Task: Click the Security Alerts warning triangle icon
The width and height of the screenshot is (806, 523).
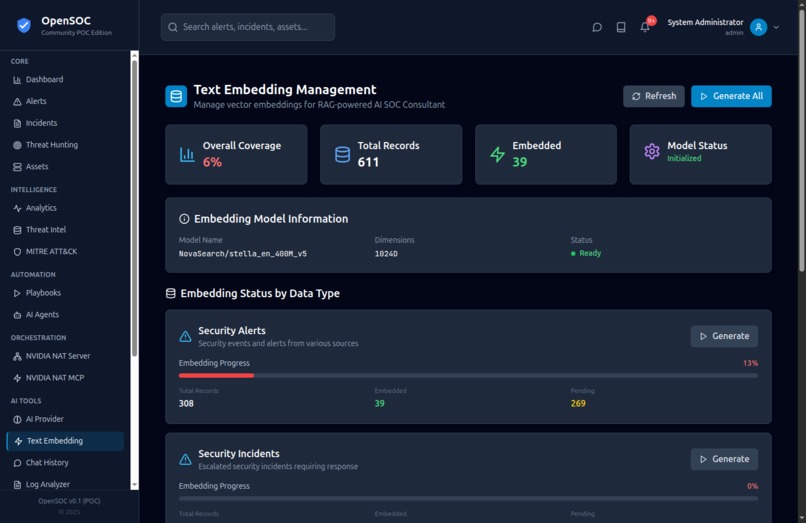Action: point(185,337)
